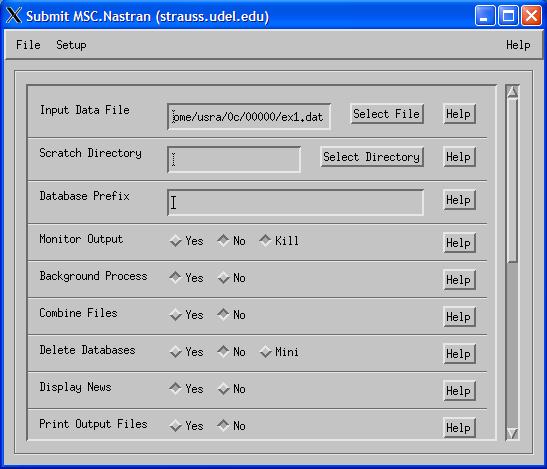Open Help for Input Data File
547x469 pixels.
459,114
